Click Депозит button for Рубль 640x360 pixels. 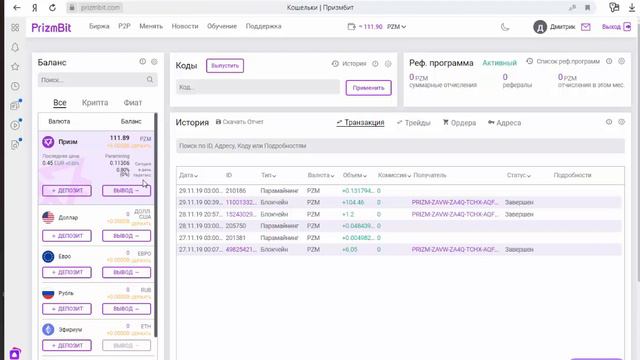click(x=67, y=309)
